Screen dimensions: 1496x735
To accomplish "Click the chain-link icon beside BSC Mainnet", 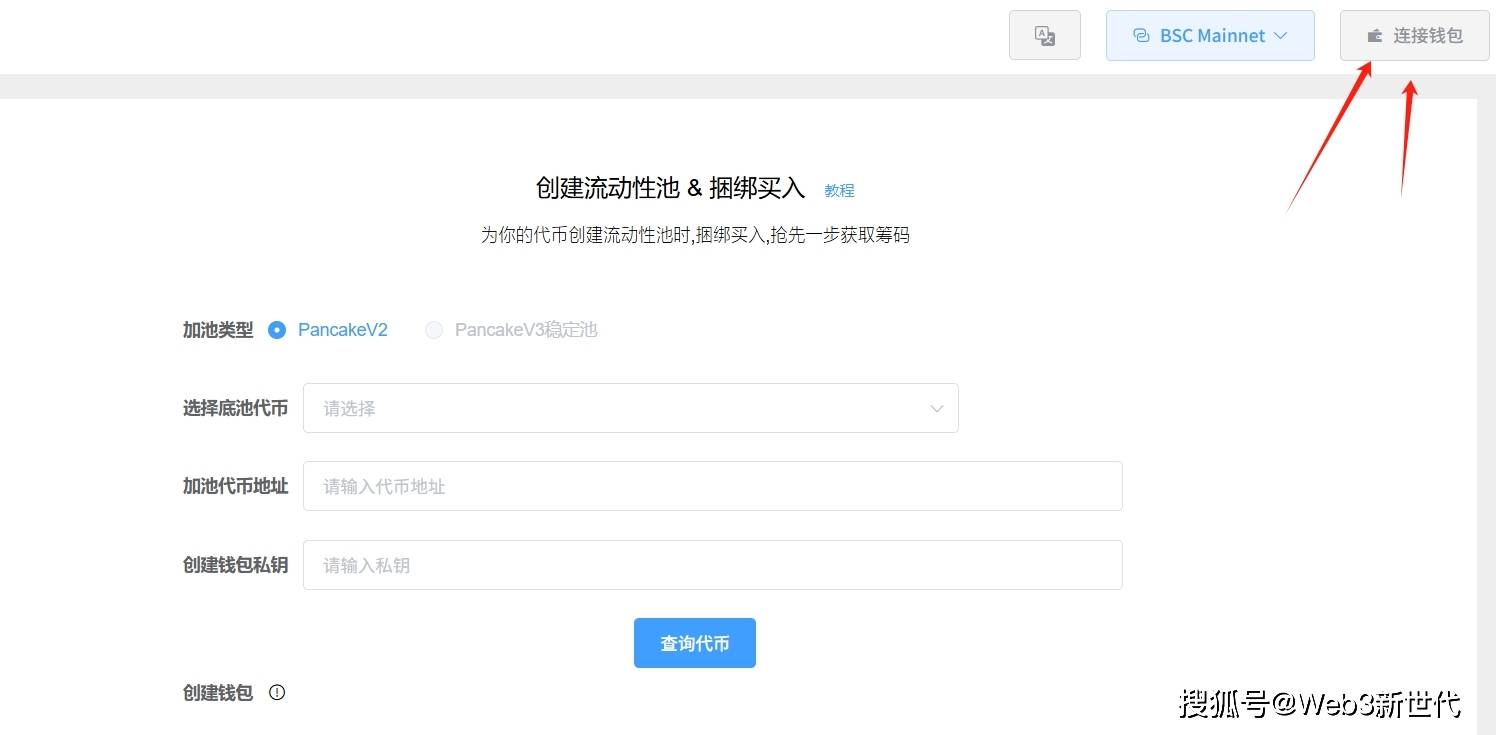I will pyautogui.click(x=1140, y=36).
